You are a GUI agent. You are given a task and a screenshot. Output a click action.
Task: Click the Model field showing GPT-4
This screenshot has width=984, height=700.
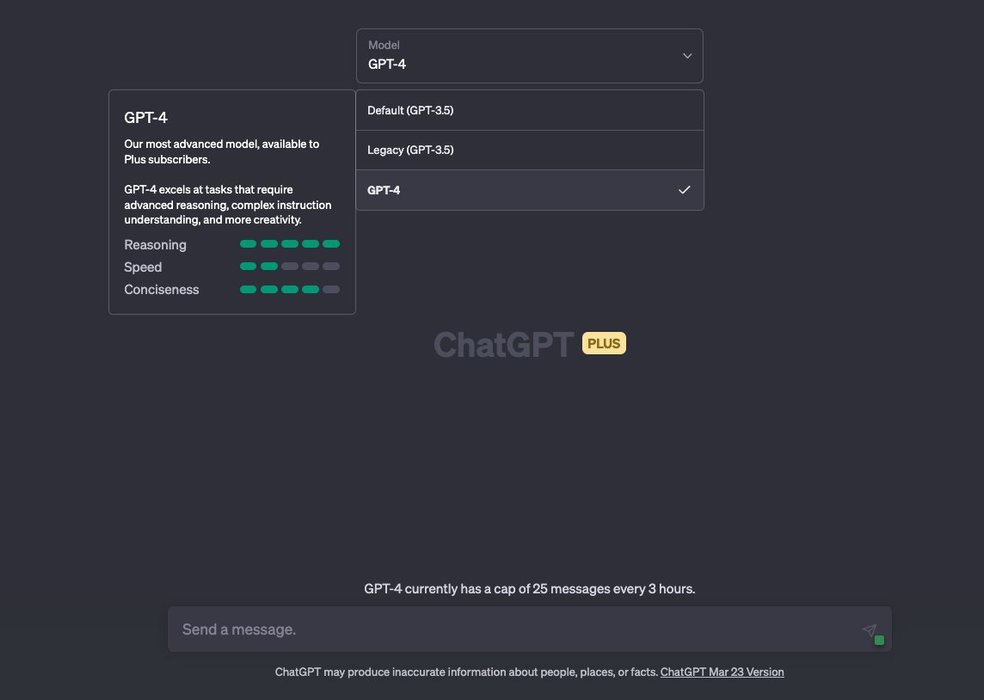coord(520,56)
